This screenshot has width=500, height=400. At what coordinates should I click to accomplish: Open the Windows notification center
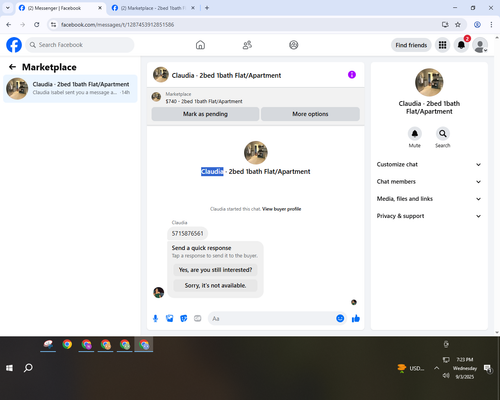488,369
